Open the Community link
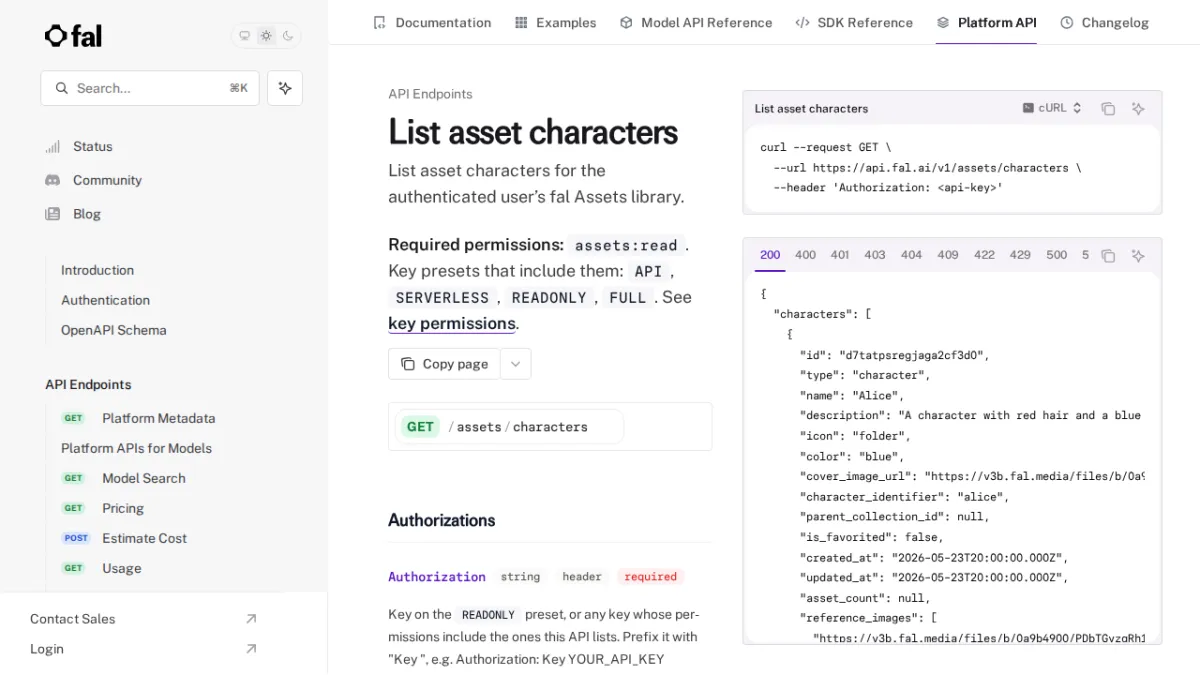Viewport: 1200px width, 675px height. pyautogui.click(x=107, y=180)
